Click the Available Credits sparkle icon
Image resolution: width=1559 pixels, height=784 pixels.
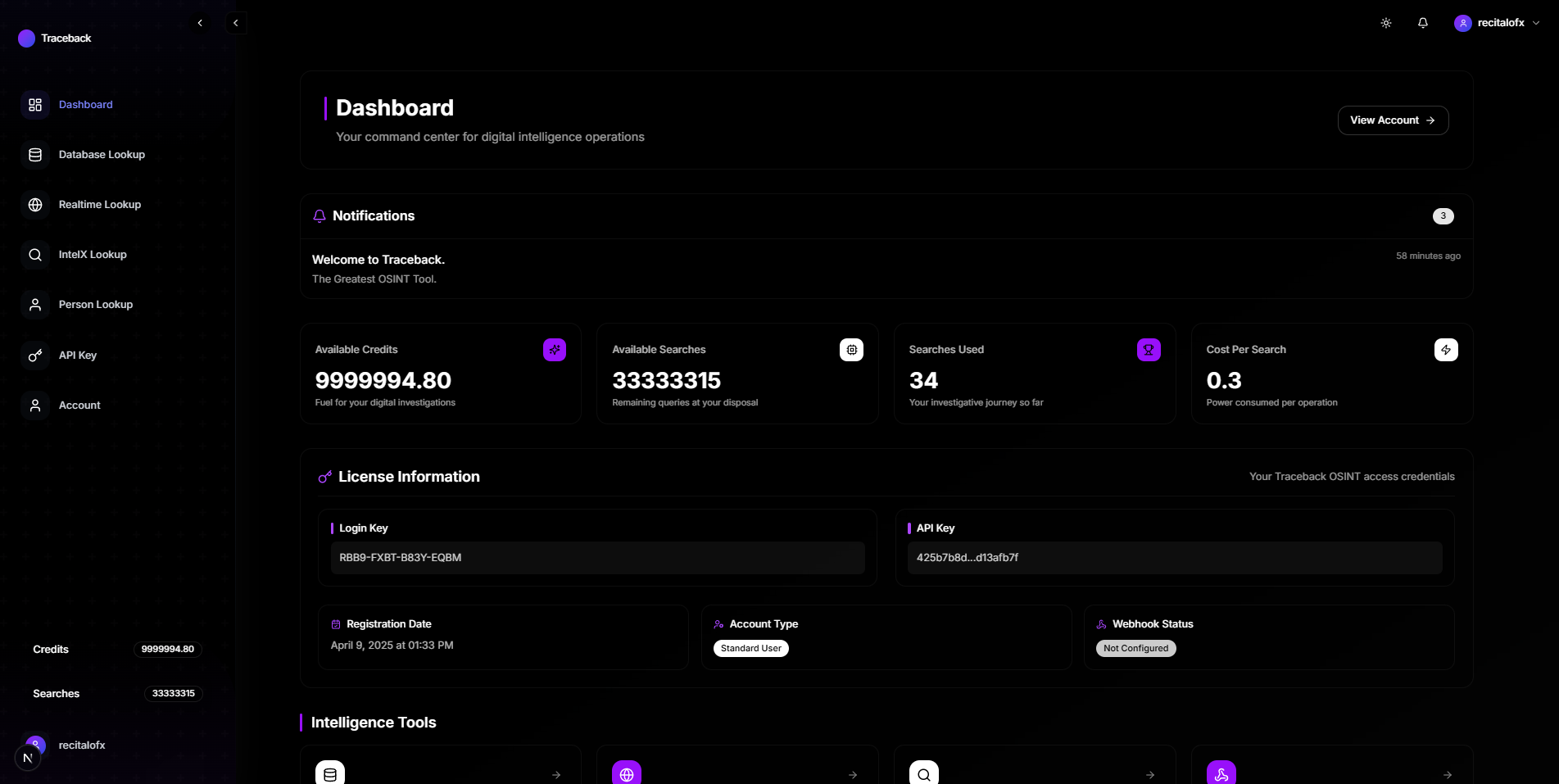(555, 350)
